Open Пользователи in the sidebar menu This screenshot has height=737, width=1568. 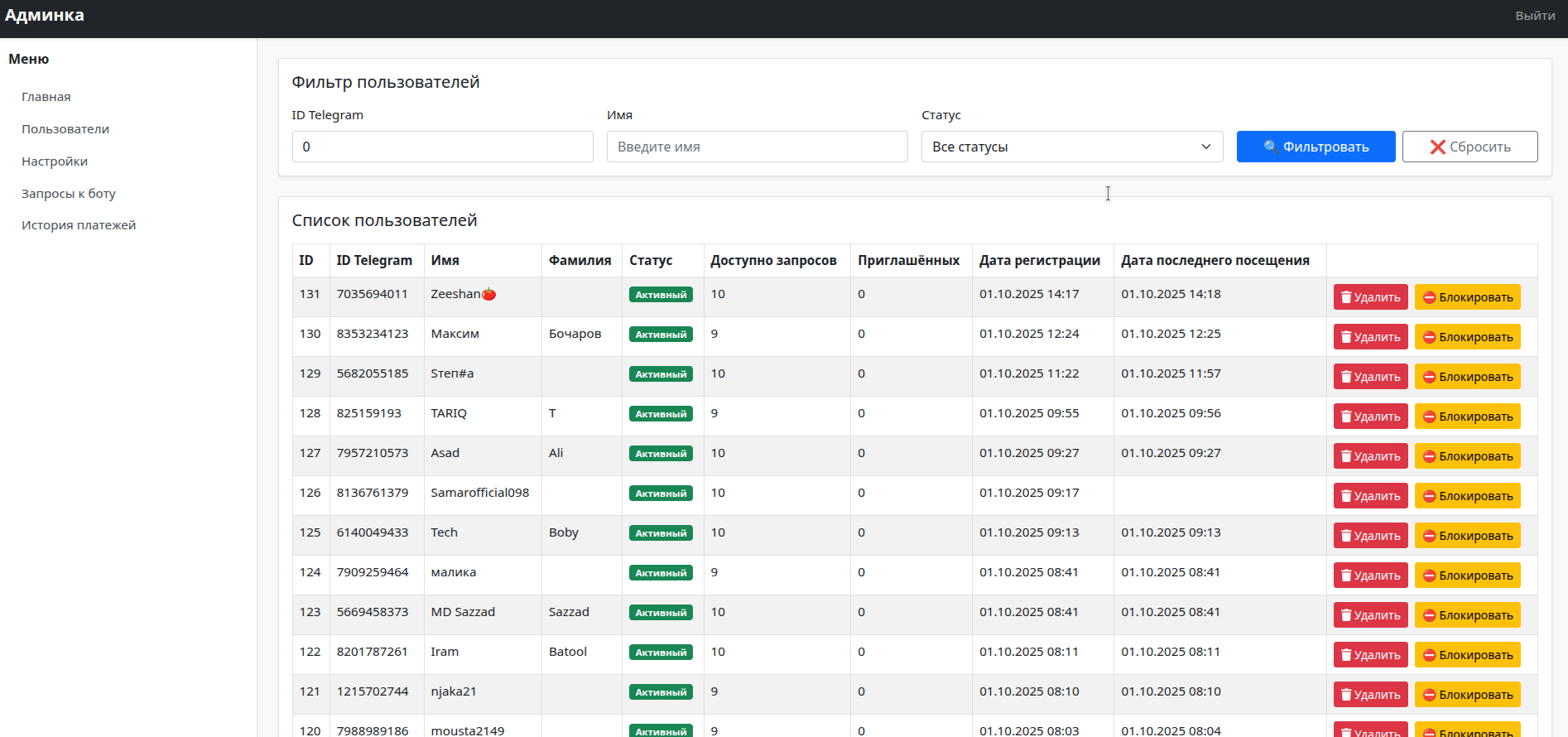65,129
